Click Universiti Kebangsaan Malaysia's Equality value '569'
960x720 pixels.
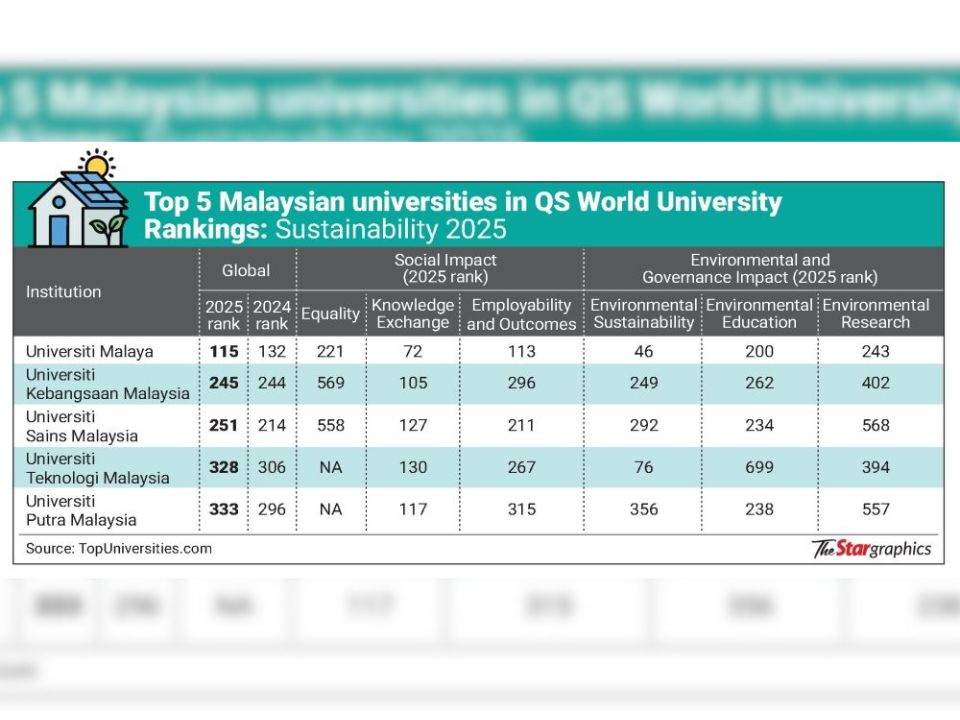[331, 383]
